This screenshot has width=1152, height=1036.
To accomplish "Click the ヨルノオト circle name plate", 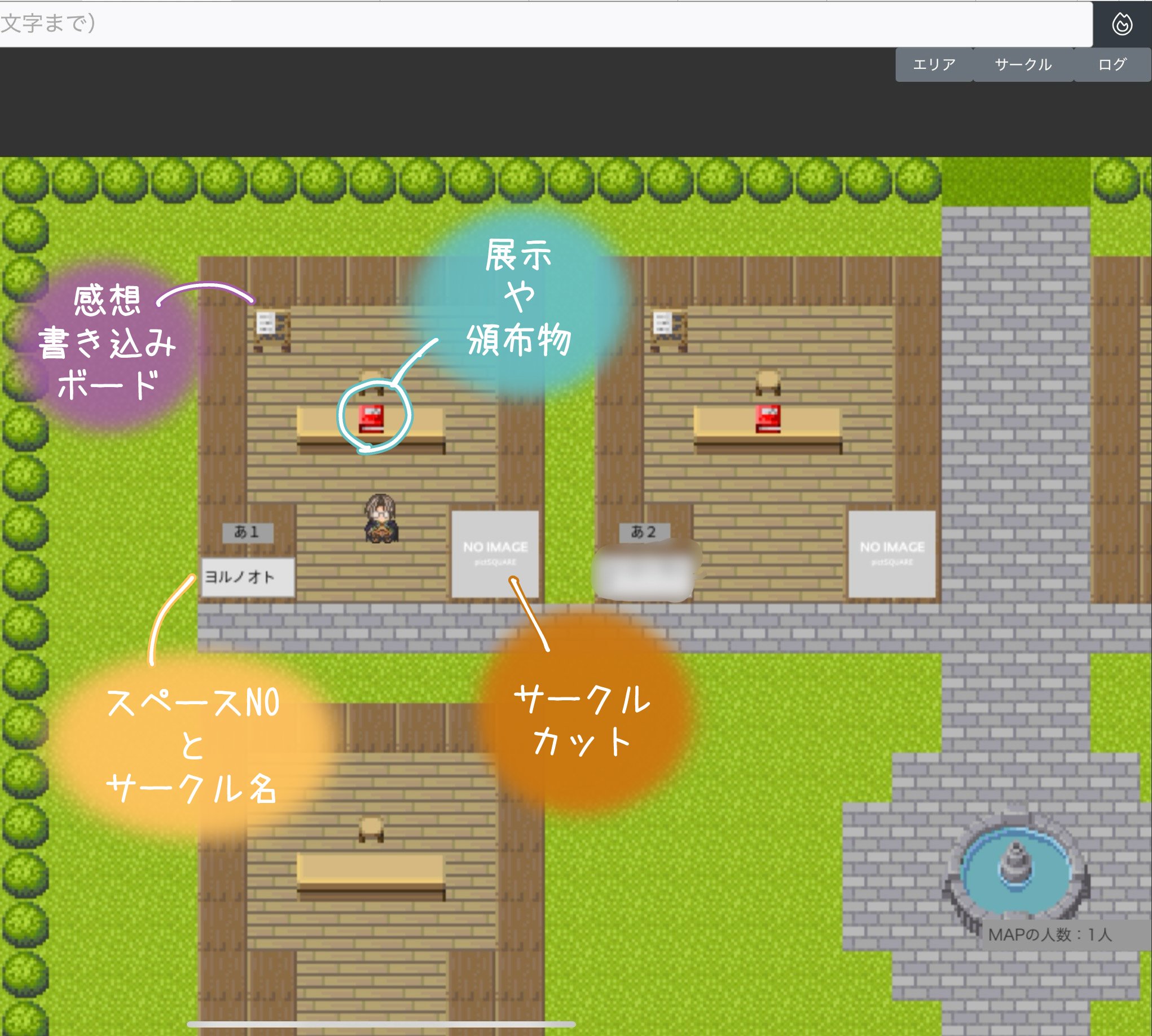I will click(248, 577).
